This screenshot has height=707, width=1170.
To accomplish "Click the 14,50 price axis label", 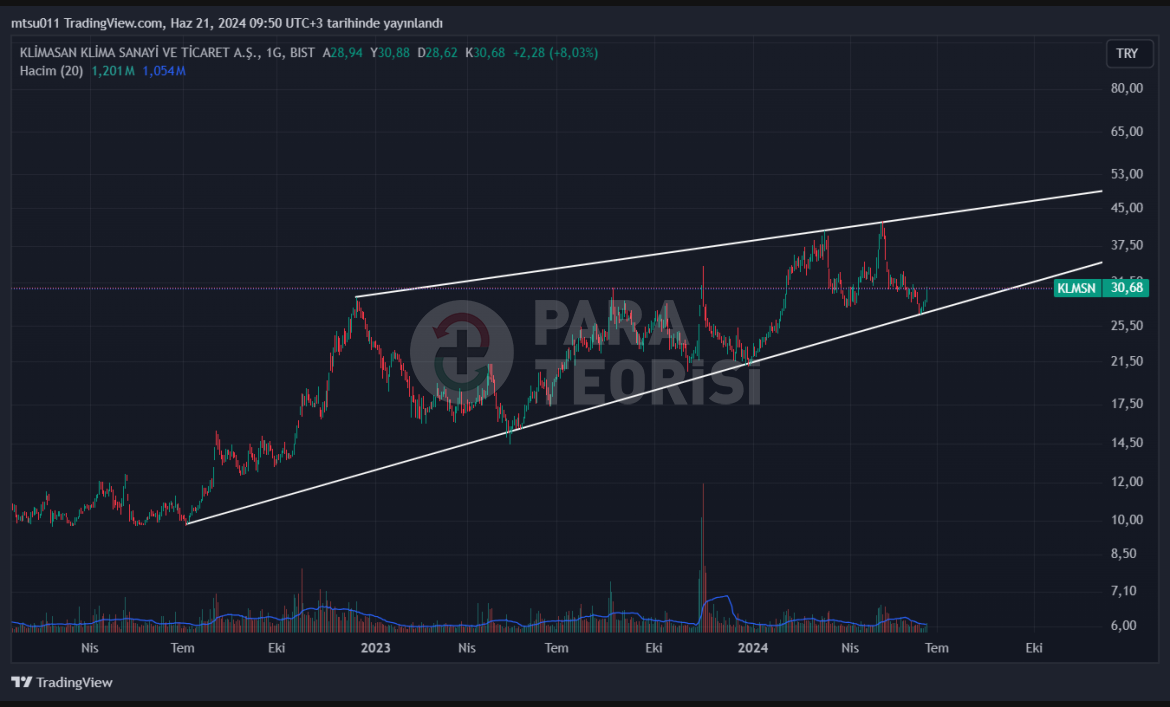I will pos(1127,442).
